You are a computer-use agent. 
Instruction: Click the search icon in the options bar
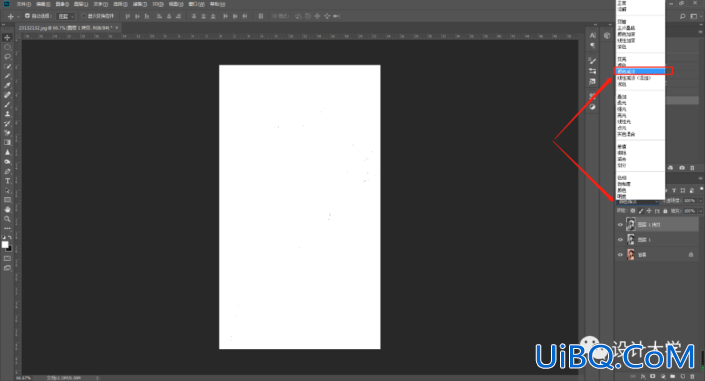click(x=683, y=16)
